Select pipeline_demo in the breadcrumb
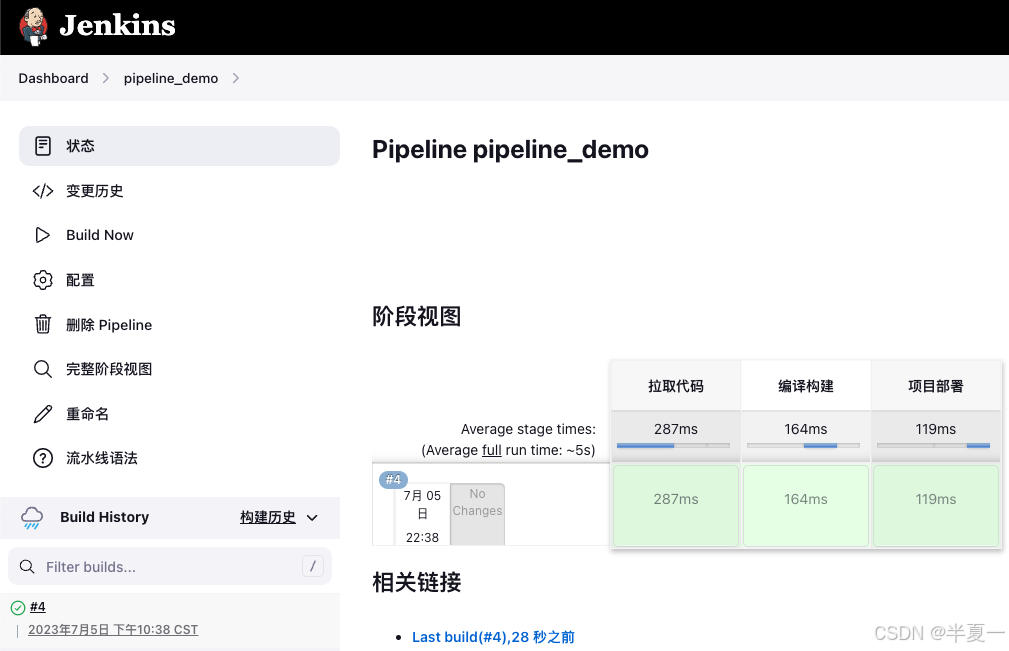Viewport: 1009px width, 651px height. click(171, 78)
